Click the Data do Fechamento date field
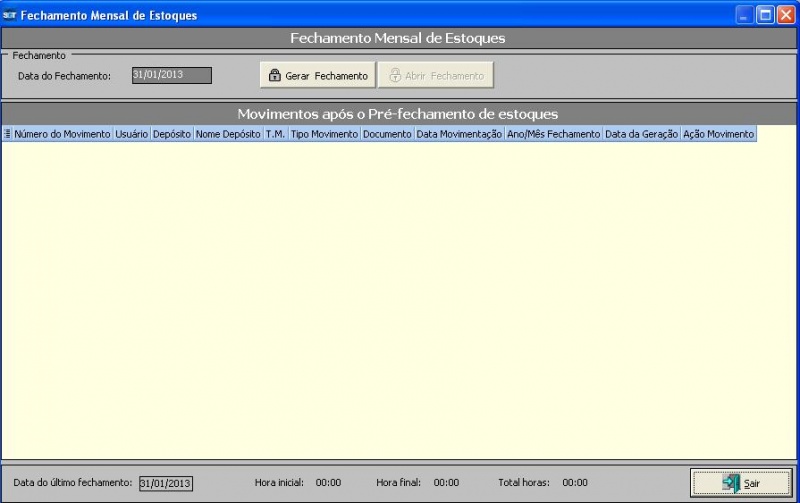Screen dimensions: 800x503 172,75
